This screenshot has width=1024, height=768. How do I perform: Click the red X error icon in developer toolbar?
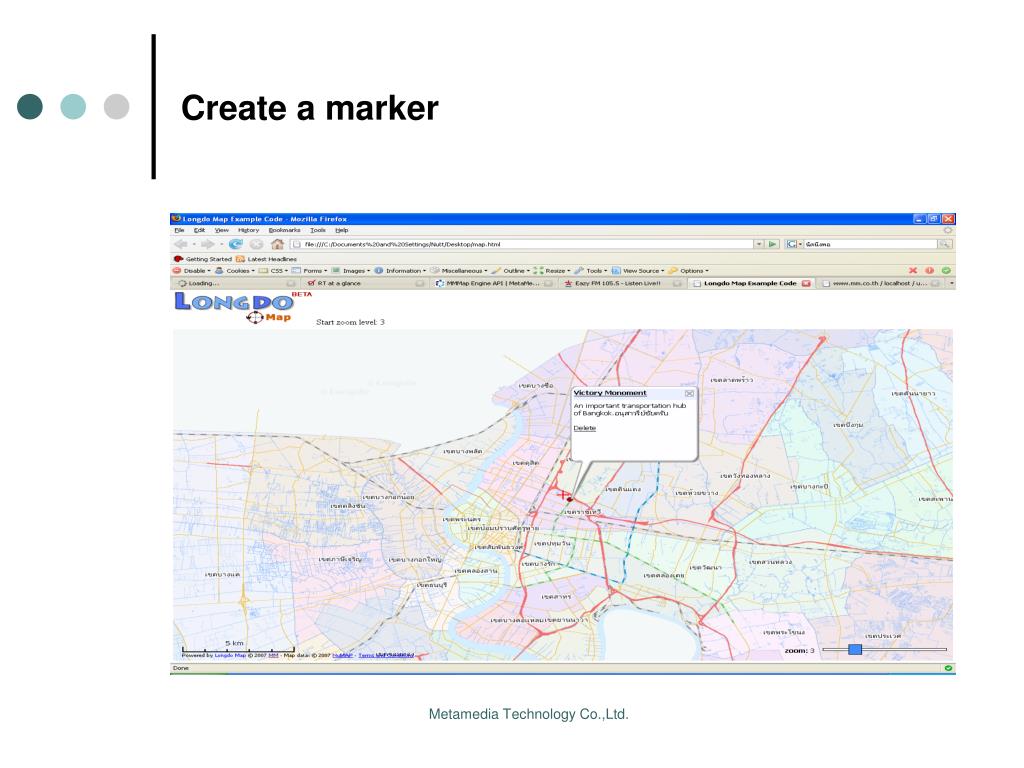point(913,270)
